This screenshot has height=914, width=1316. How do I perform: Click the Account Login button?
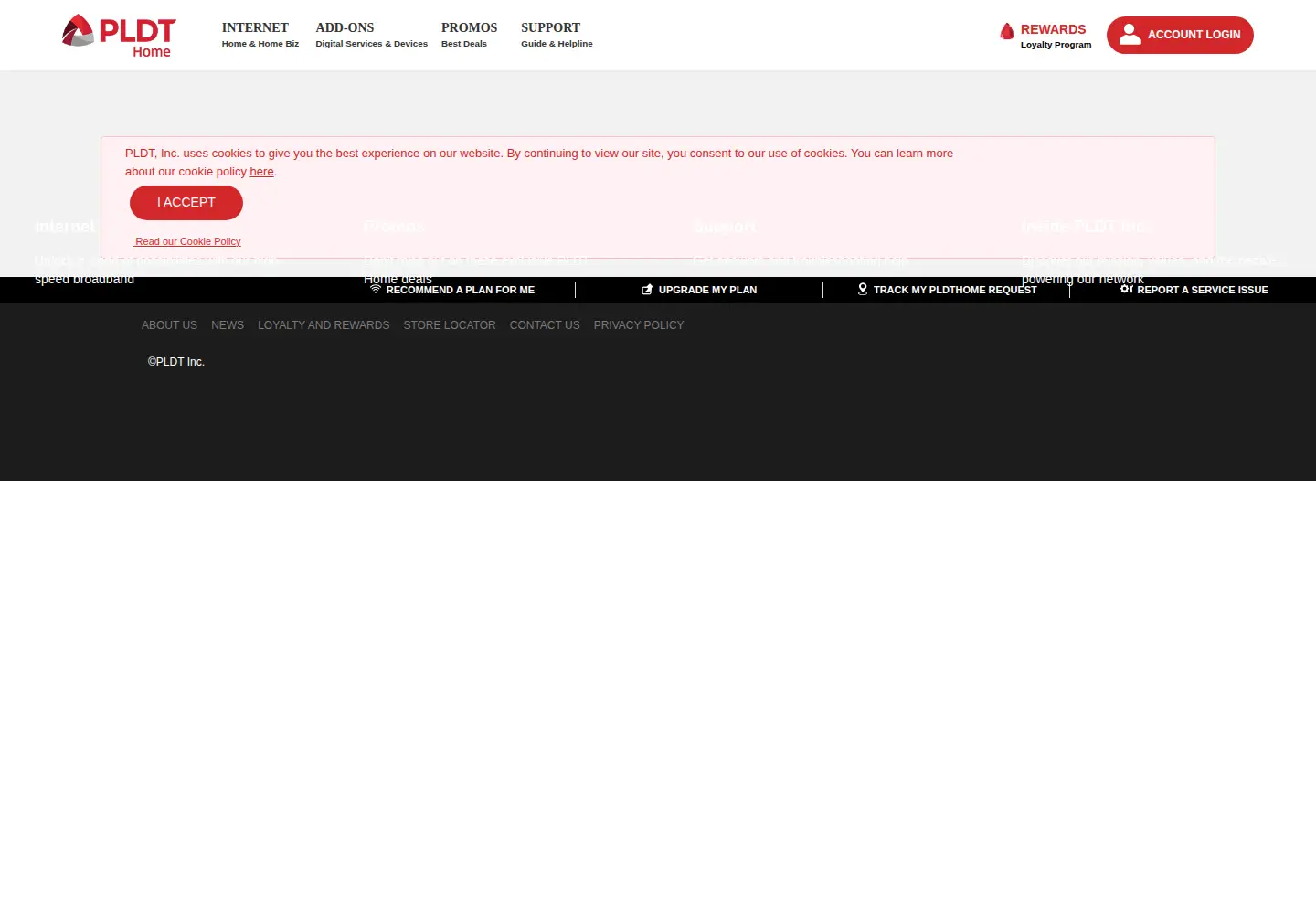pyautogui.click(x=1180, y=35)
